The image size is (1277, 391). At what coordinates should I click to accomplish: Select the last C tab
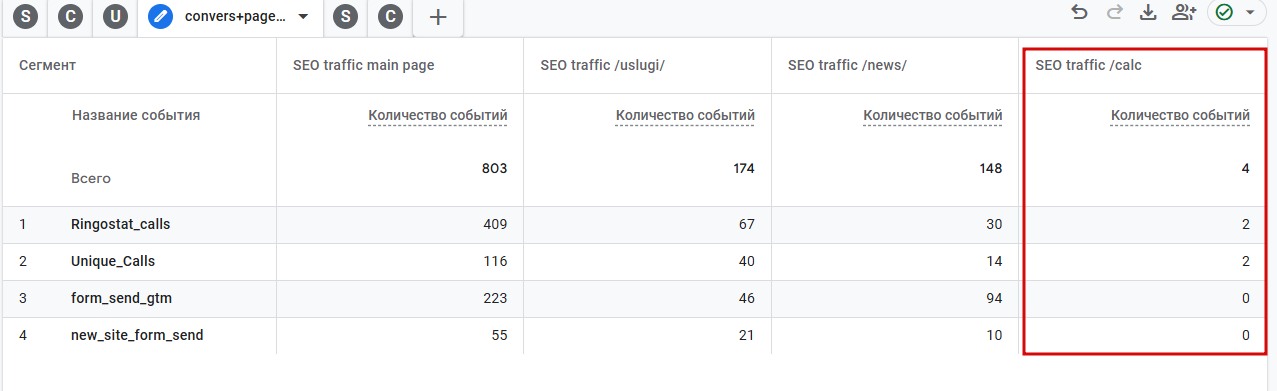coord(392,16)
